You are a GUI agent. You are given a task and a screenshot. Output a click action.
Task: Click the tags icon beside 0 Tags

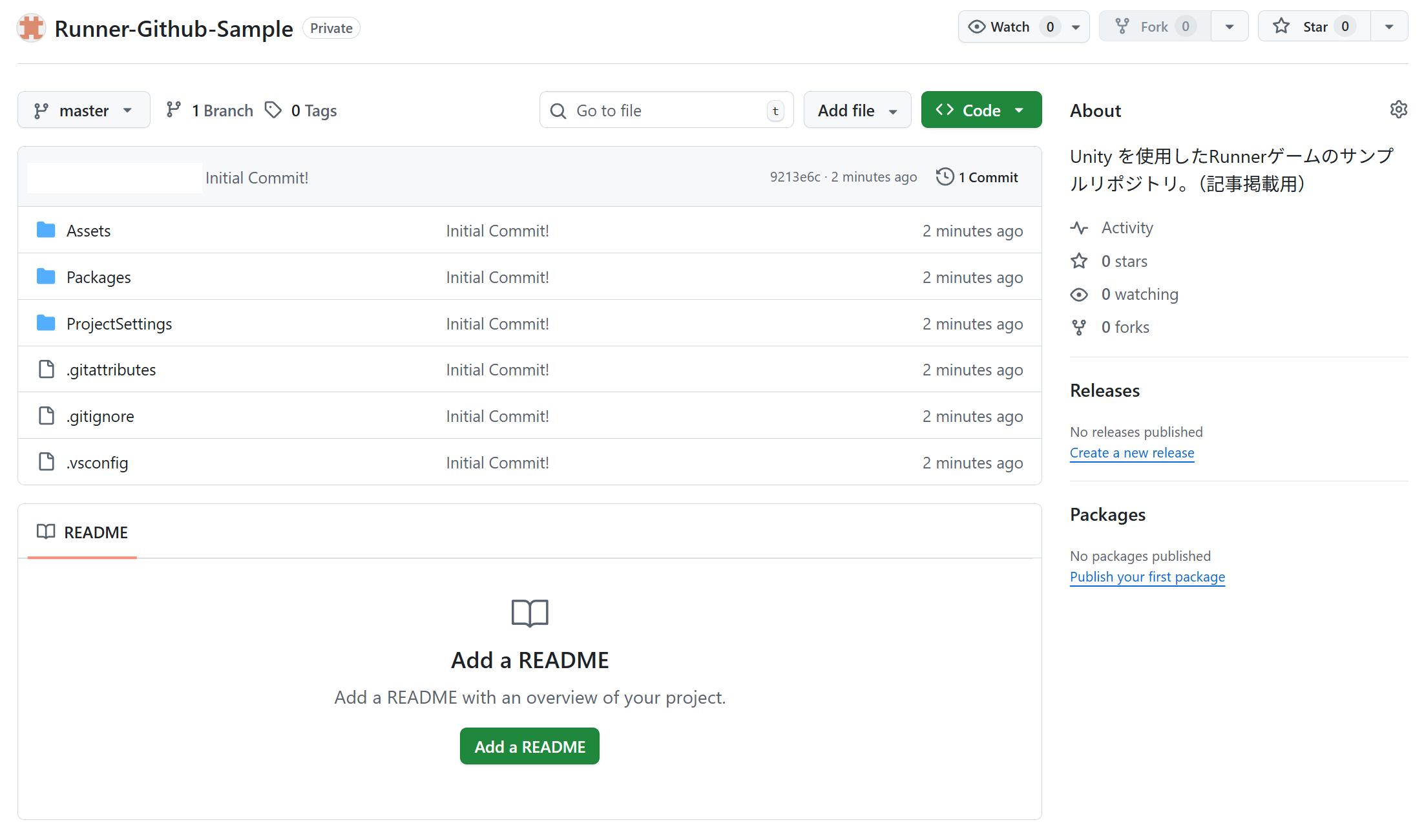(274, 110)
